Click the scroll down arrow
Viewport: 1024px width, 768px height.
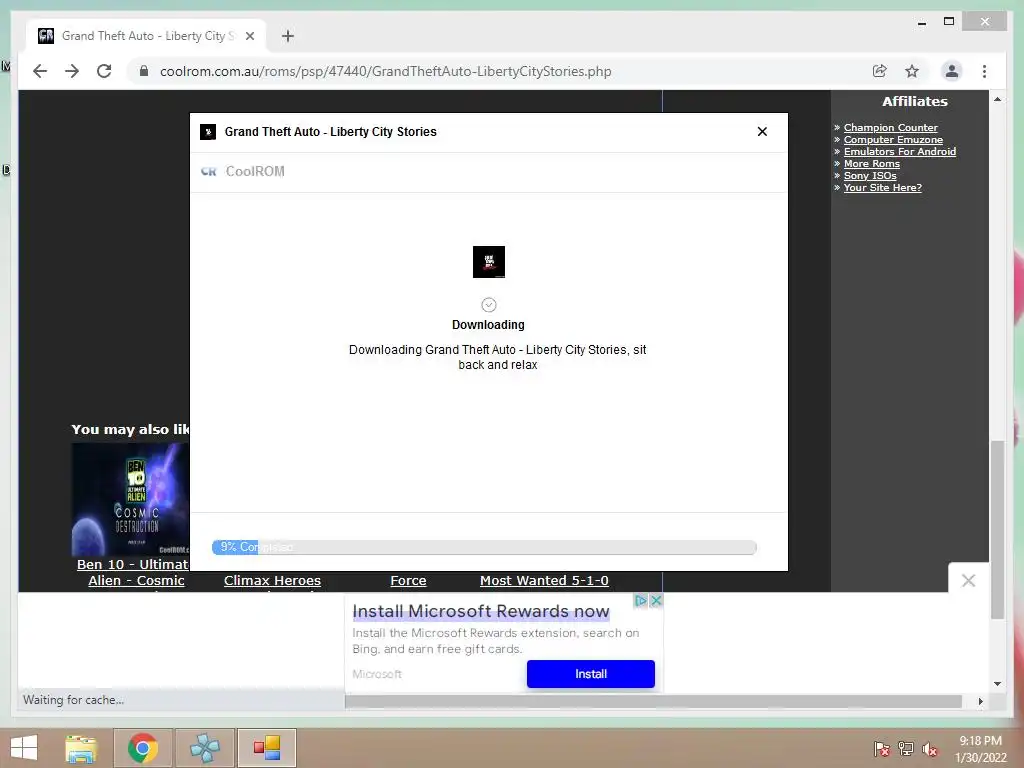pyautogui.click(x=997, y=684)
